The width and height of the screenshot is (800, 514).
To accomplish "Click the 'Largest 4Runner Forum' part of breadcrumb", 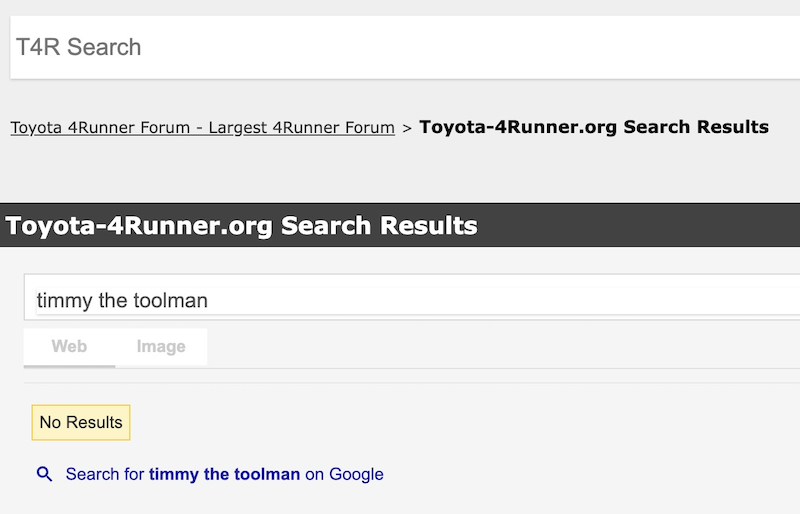I will [x=302, y=127].
